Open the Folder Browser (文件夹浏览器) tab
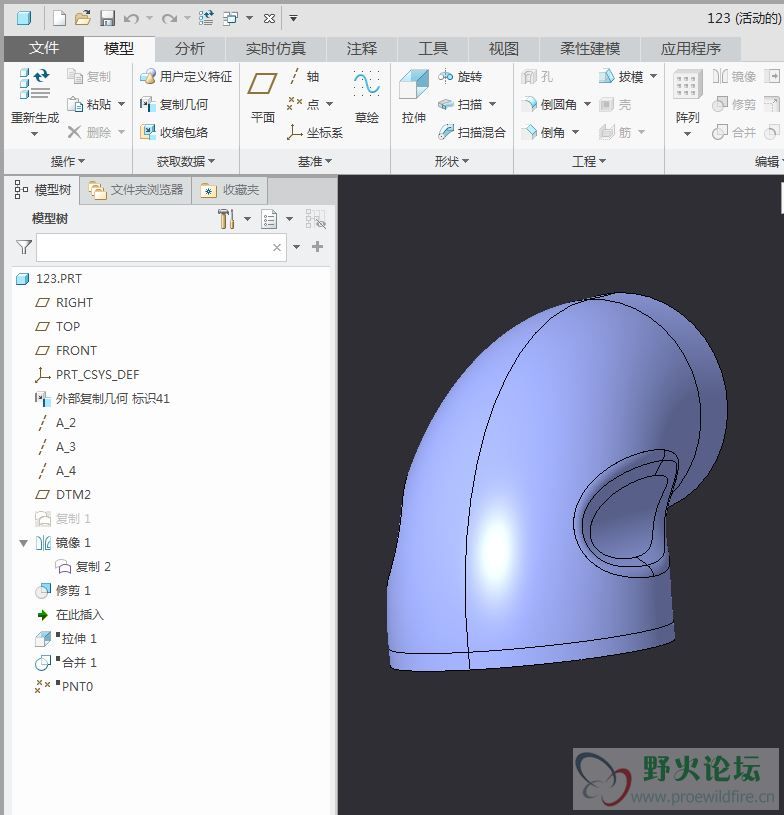This screenshot has height=815, width=784. [x=136, y=190]
